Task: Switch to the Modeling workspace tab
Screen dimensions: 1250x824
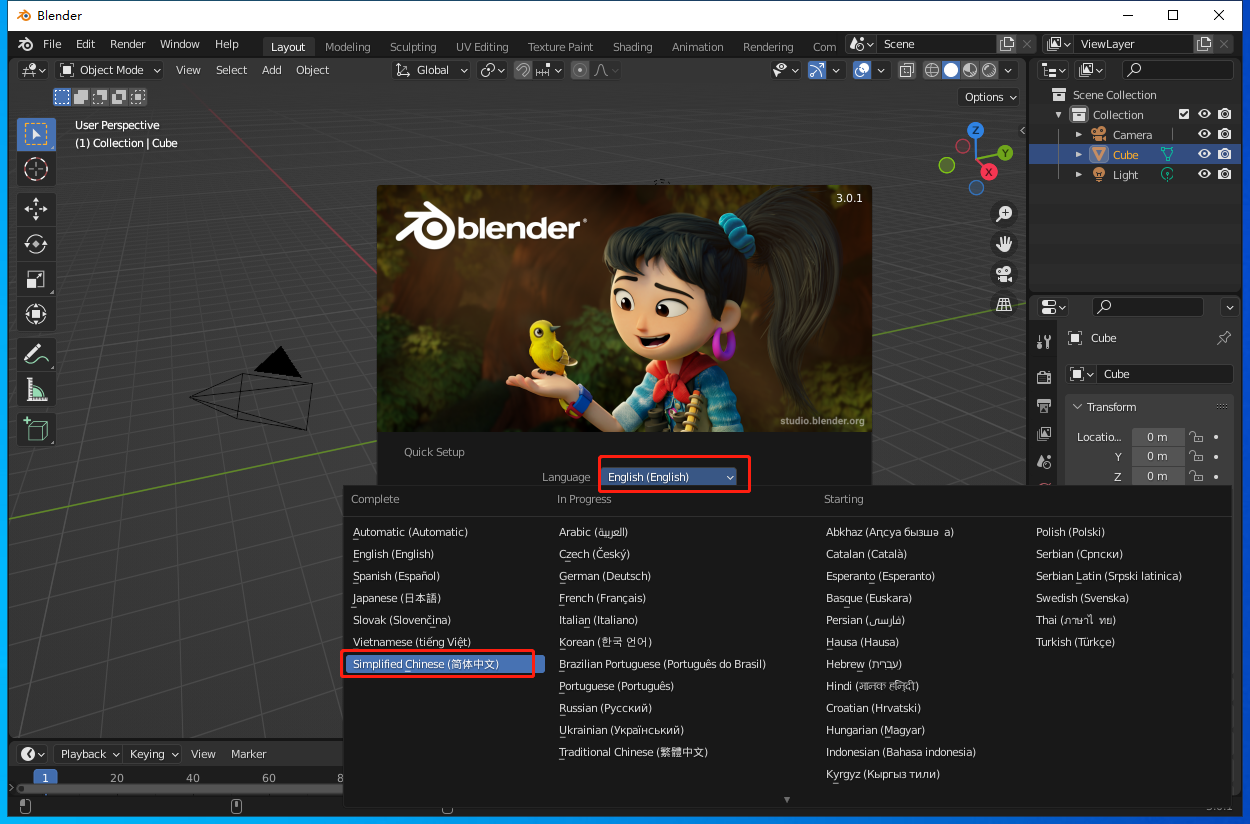Action: click(347, 47)
